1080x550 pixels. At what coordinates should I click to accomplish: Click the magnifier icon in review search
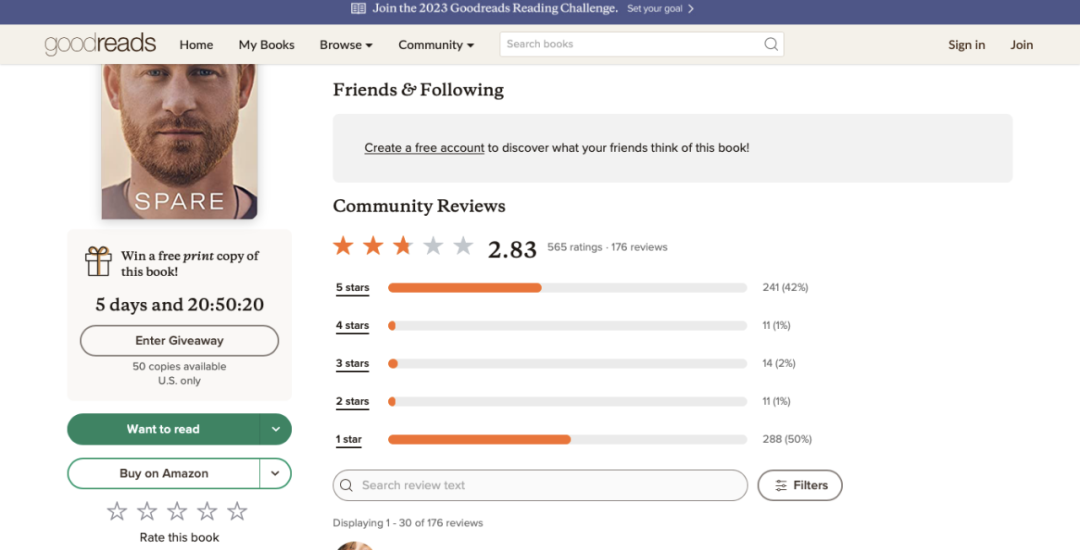click(x=346, y=485)
